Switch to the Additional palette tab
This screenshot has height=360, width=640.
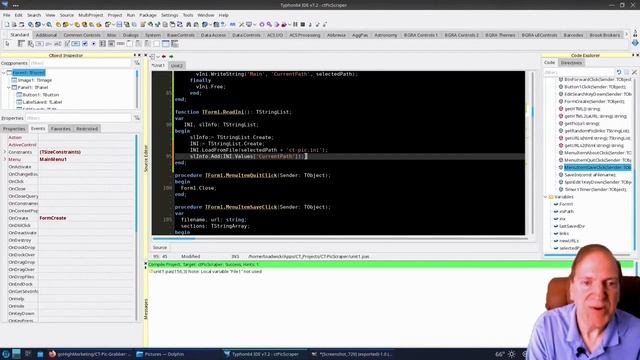point(46,35)
